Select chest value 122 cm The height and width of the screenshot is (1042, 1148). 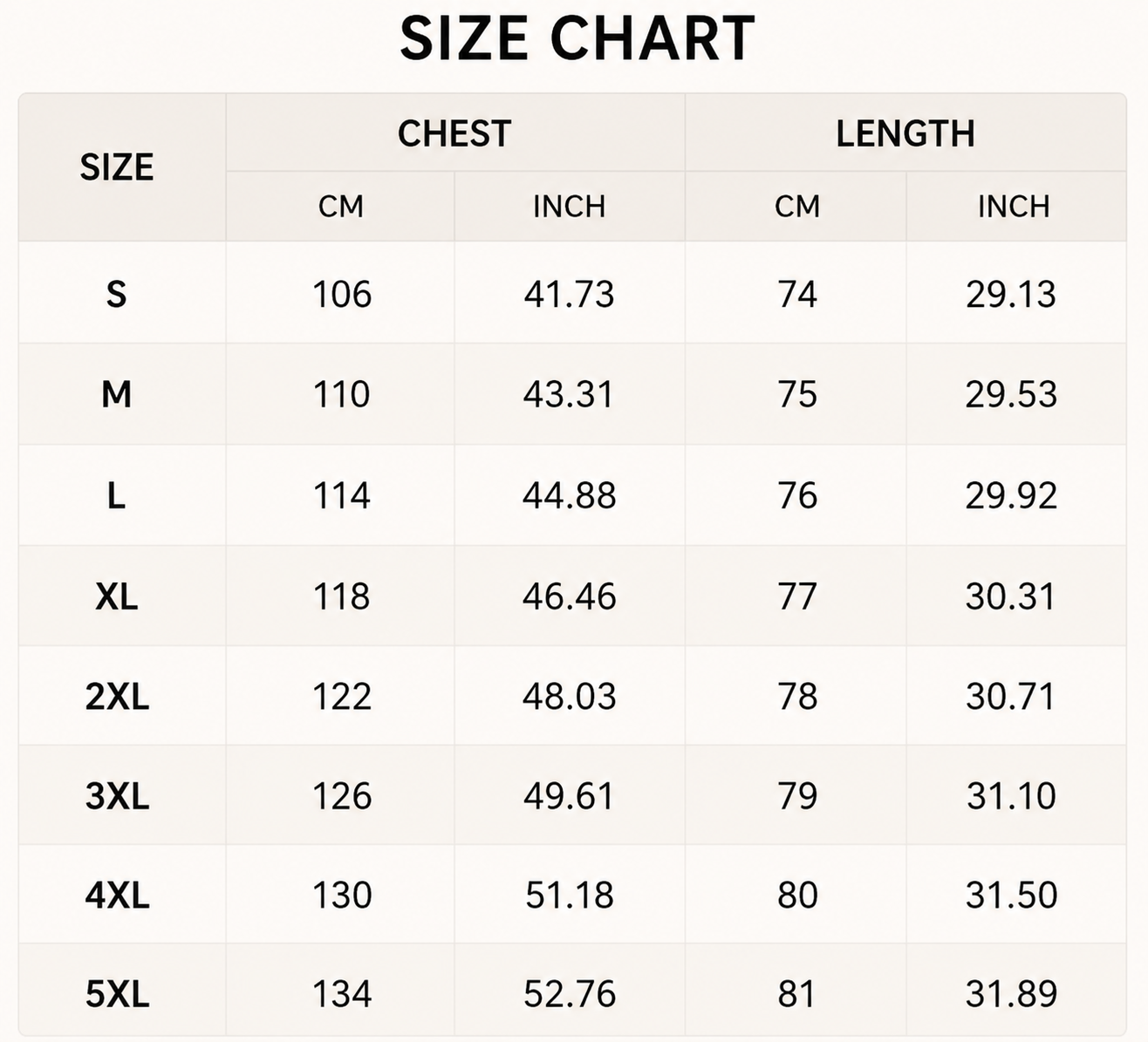(342, 697)
